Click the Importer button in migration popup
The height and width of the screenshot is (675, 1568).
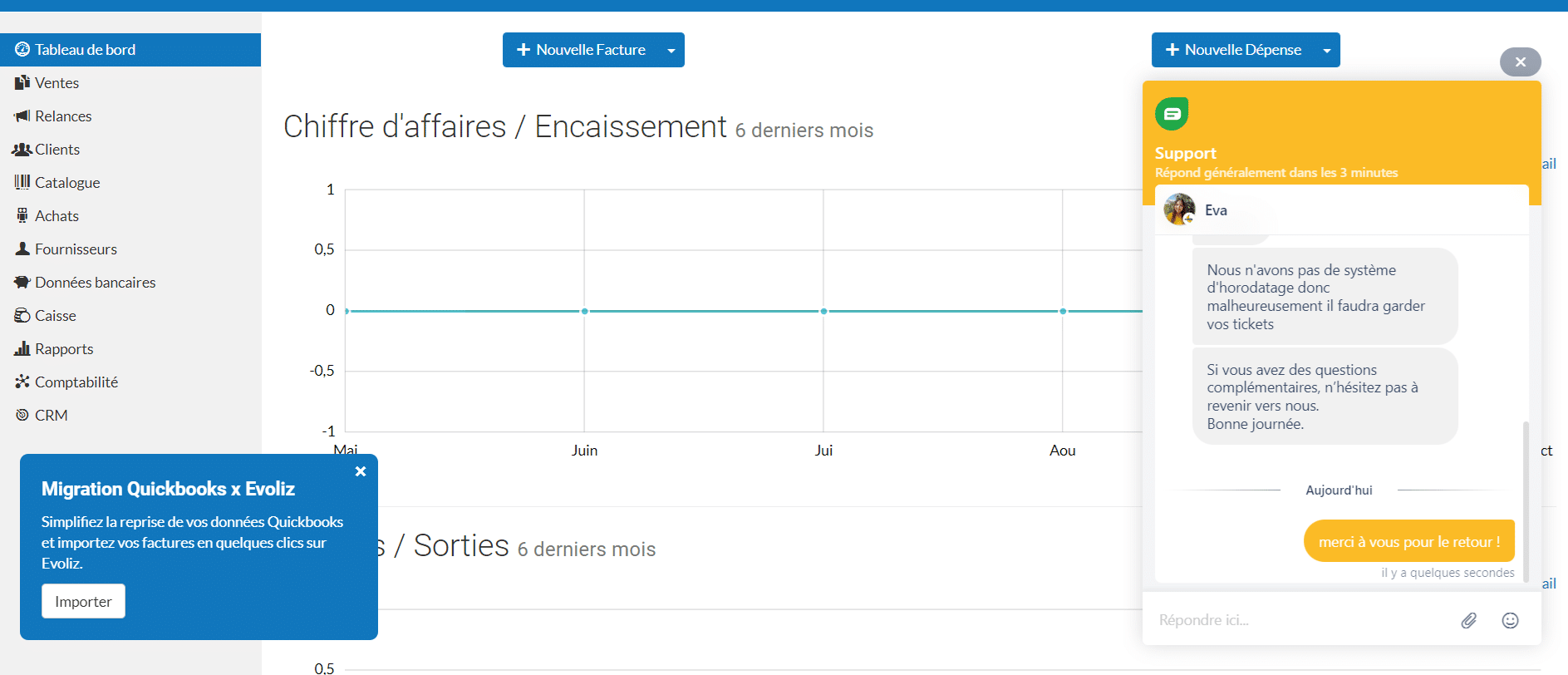pyautogui.click(x=83, y=601)
